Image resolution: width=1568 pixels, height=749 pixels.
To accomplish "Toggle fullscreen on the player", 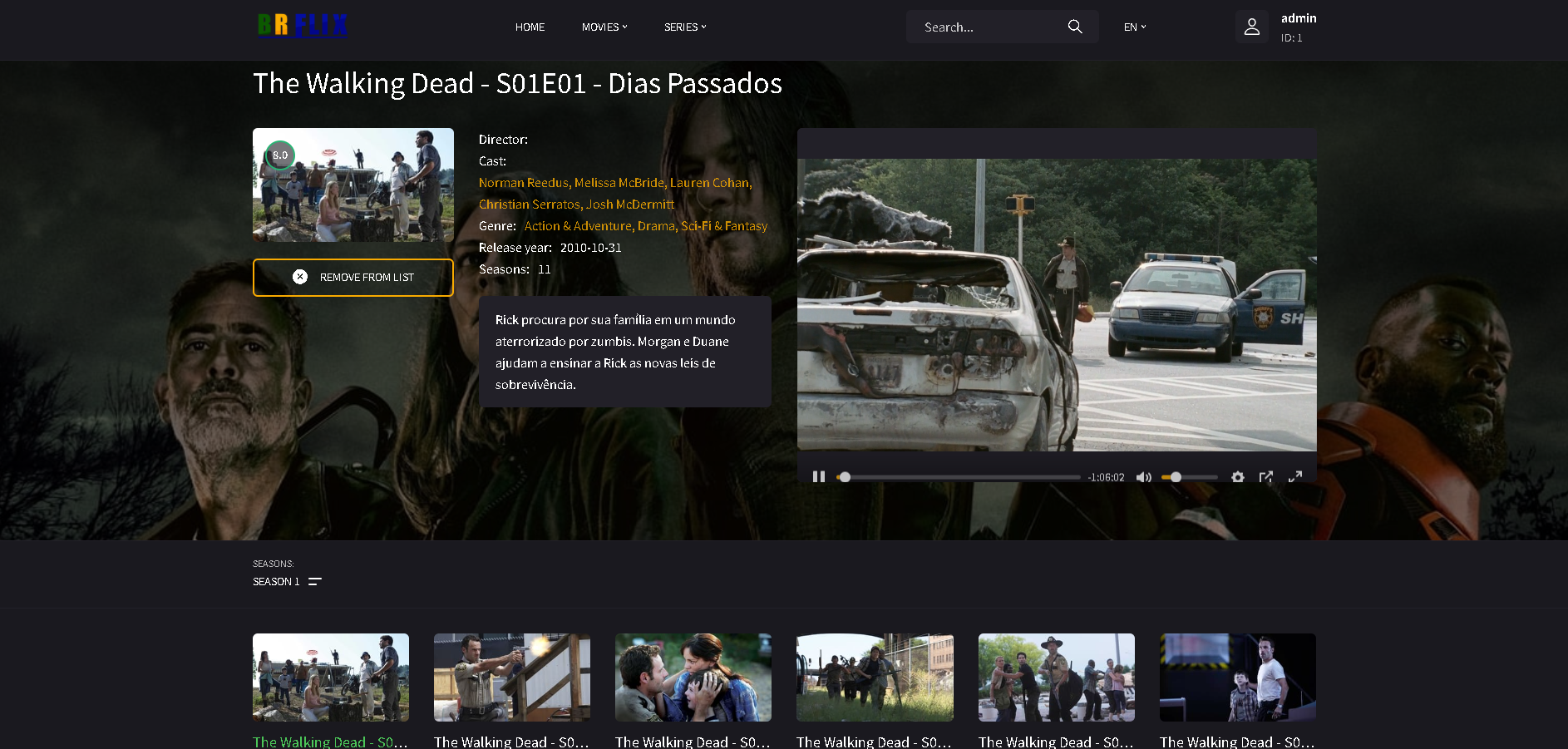I will (x=1295, y=477).
